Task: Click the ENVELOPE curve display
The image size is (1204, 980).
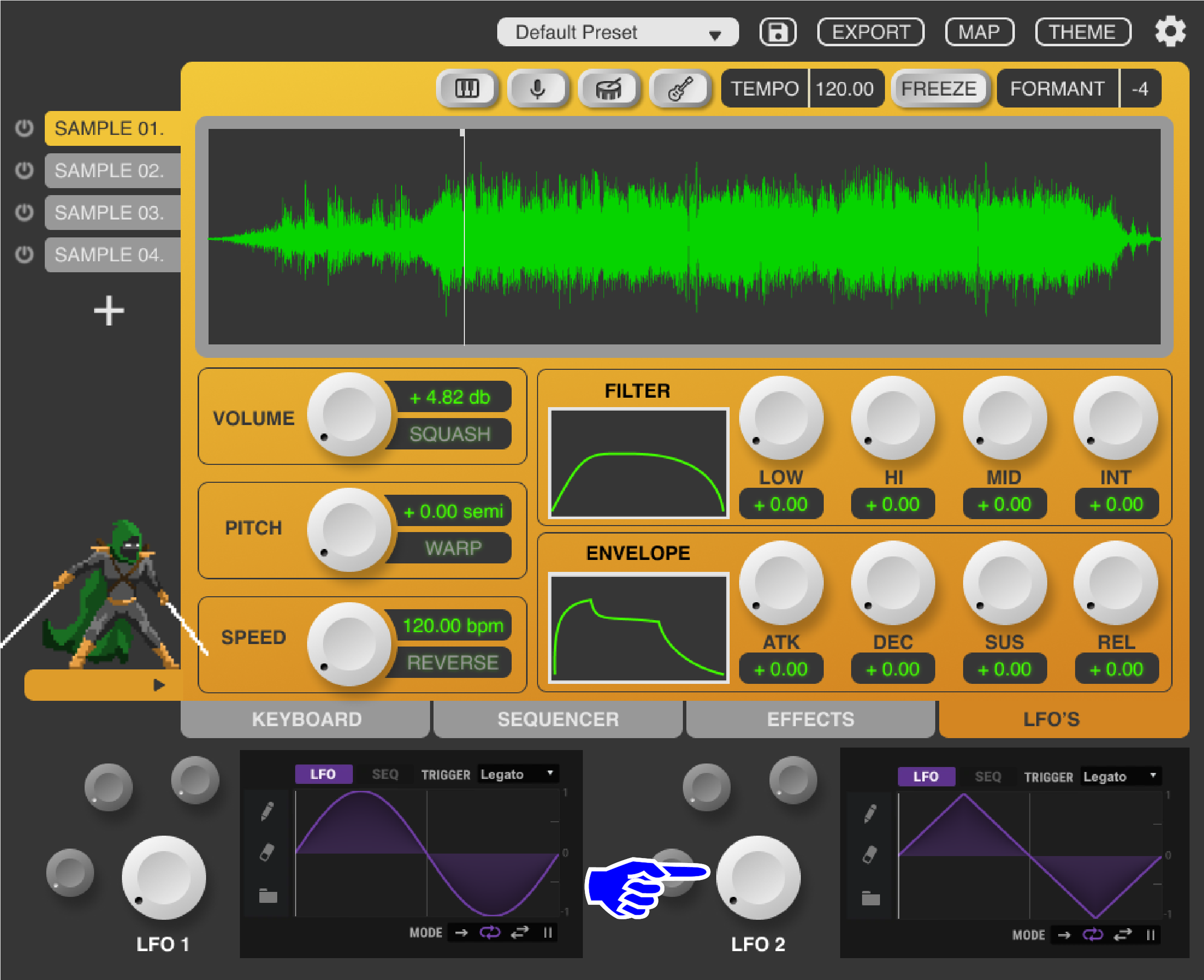Action: click(x=639, y=628)
